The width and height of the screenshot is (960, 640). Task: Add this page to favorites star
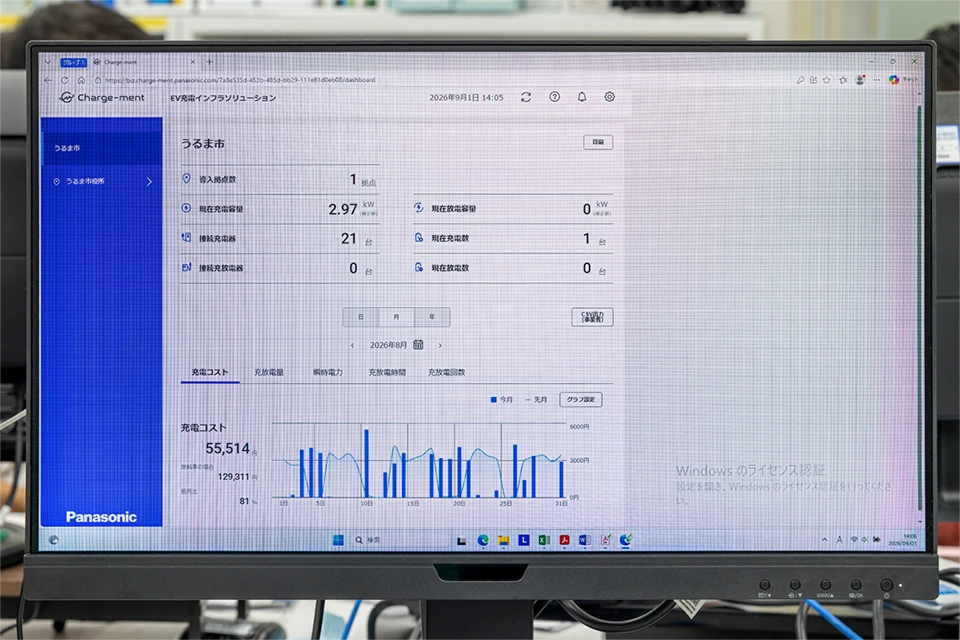pos(827,80)
